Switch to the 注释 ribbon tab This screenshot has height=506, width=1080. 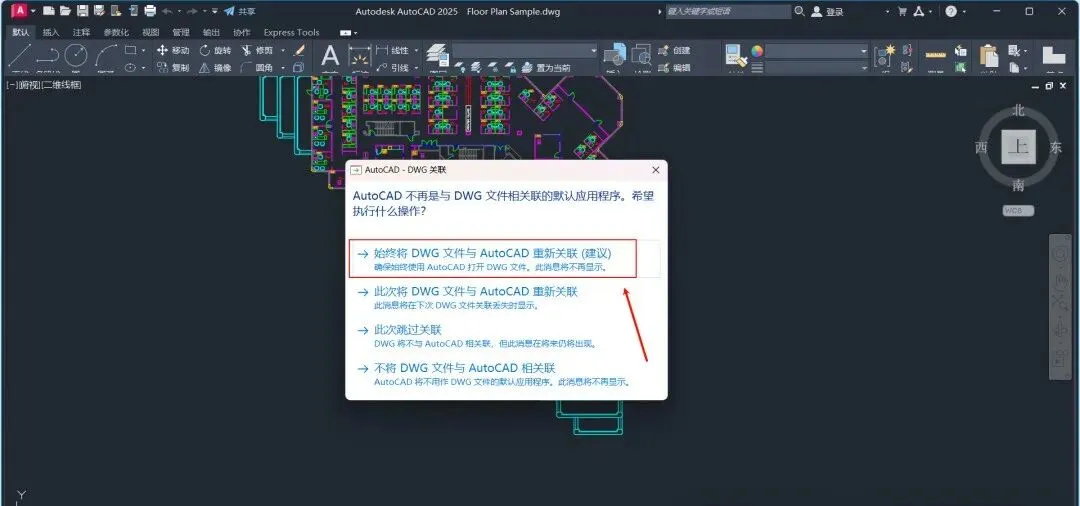click(81, 32)
